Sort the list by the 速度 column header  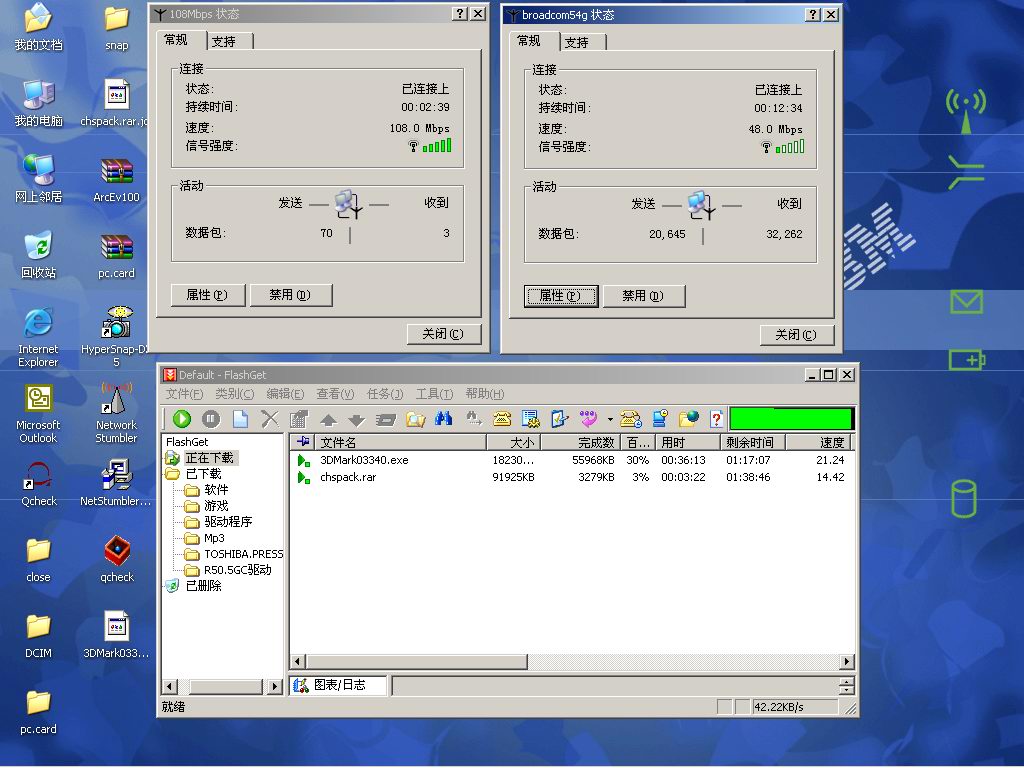click(x=818, y=442)
